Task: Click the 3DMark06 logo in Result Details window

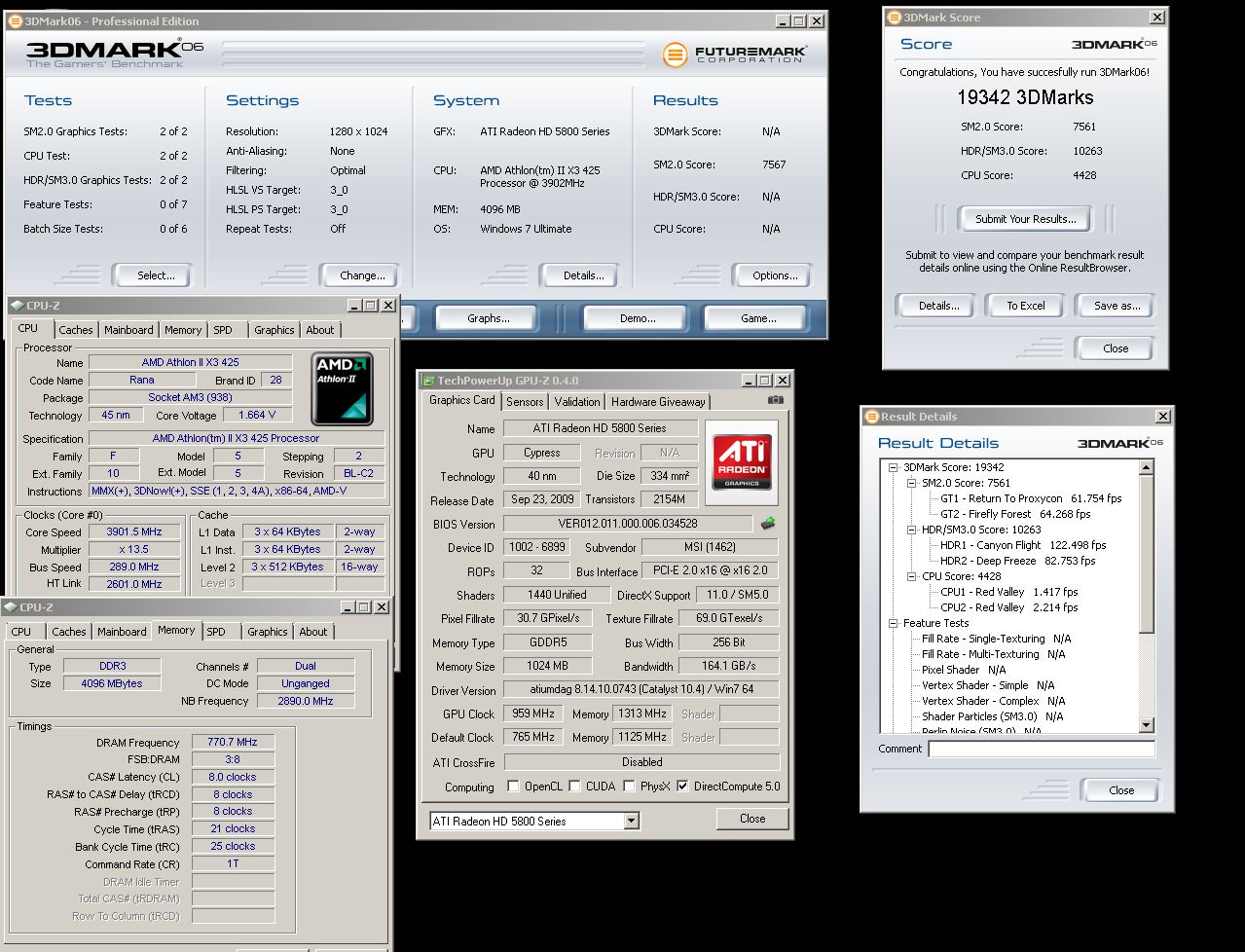Action: click(1120, 444)
